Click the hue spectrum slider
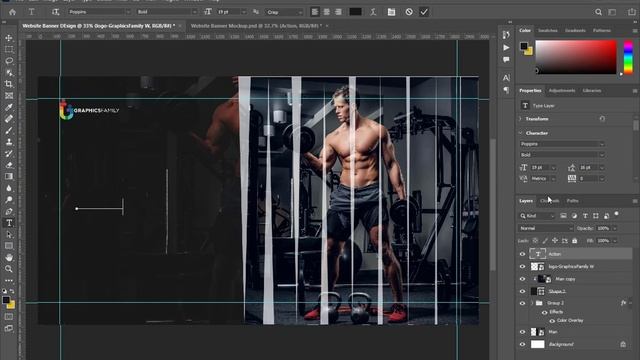 [628, 57]
